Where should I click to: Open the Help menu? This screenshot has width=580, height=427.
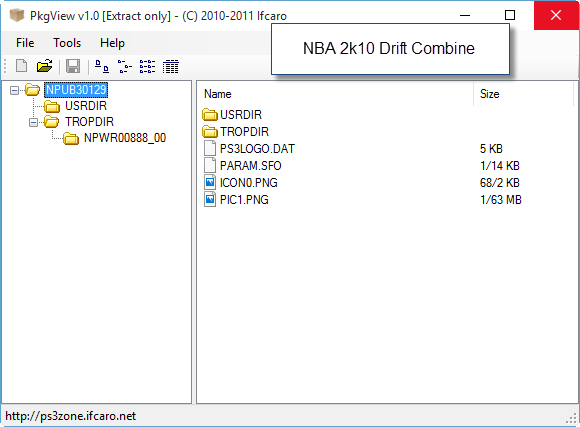(x=112, y=43)
